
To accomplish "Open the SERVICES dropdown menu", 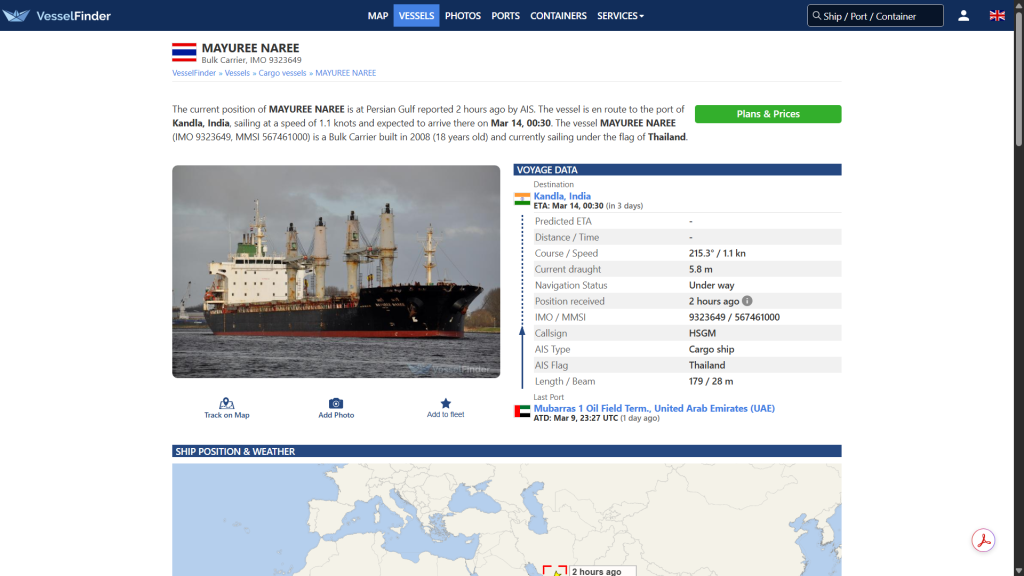I will [x=620, y=15].
